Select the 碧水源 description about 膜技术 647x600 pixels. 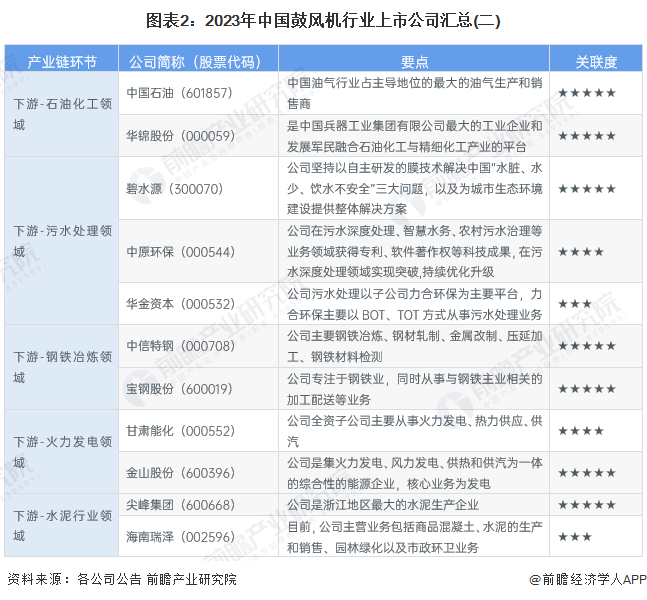415,189
